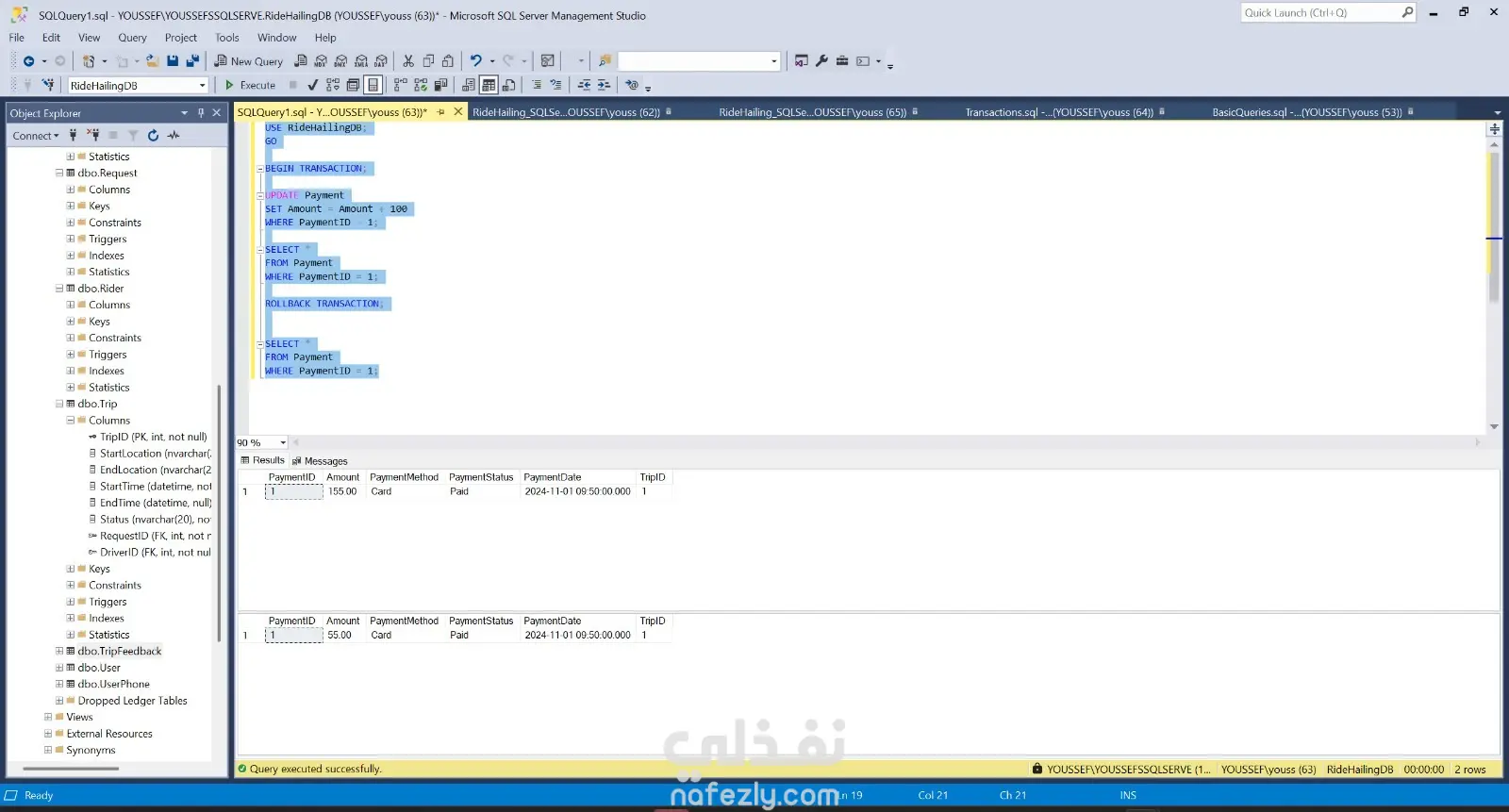Image resolution: width=1509 pixels, height=812 pixels.
Task: Collapse the dbo.Trip table node
Action: [59, 404]
